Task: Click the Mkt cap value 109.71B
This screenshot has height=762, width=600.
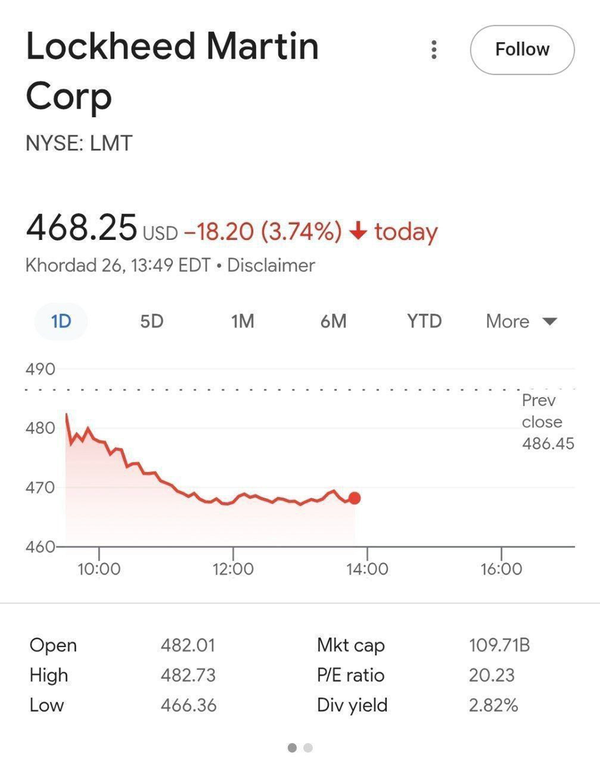Action: pyautogui.click(x=499, y=645)
